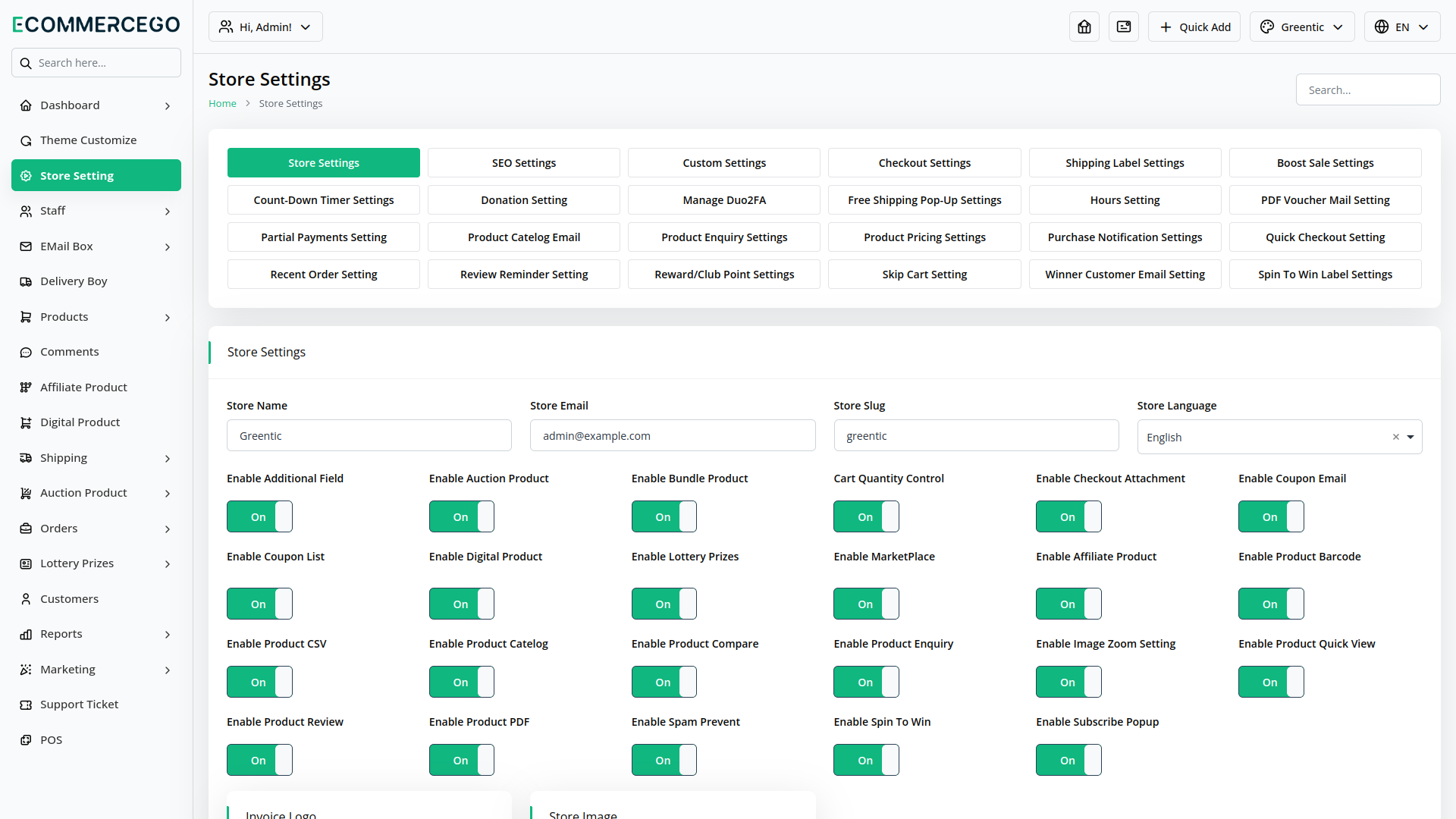Click the Delivery Boy truck icon
1456x819 pixels.
(26, 281)
